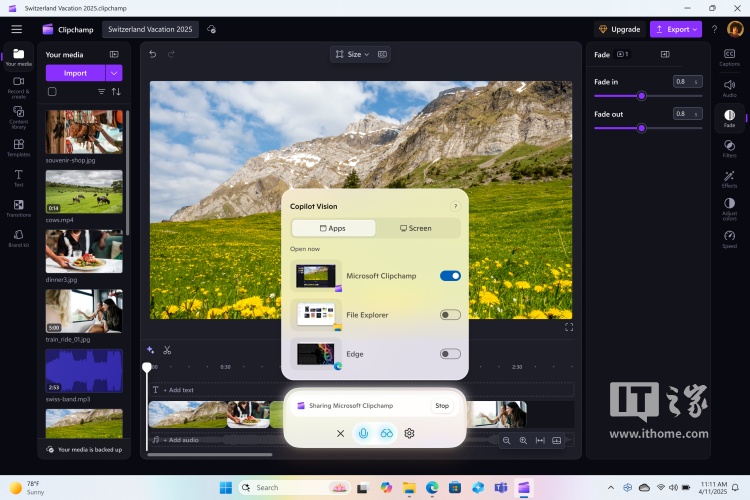Image resolution: width=750 pixels, height=500 pixels.
Task: Zoom out the timeline
Action: pyautogui.click(x=506, y=440)
